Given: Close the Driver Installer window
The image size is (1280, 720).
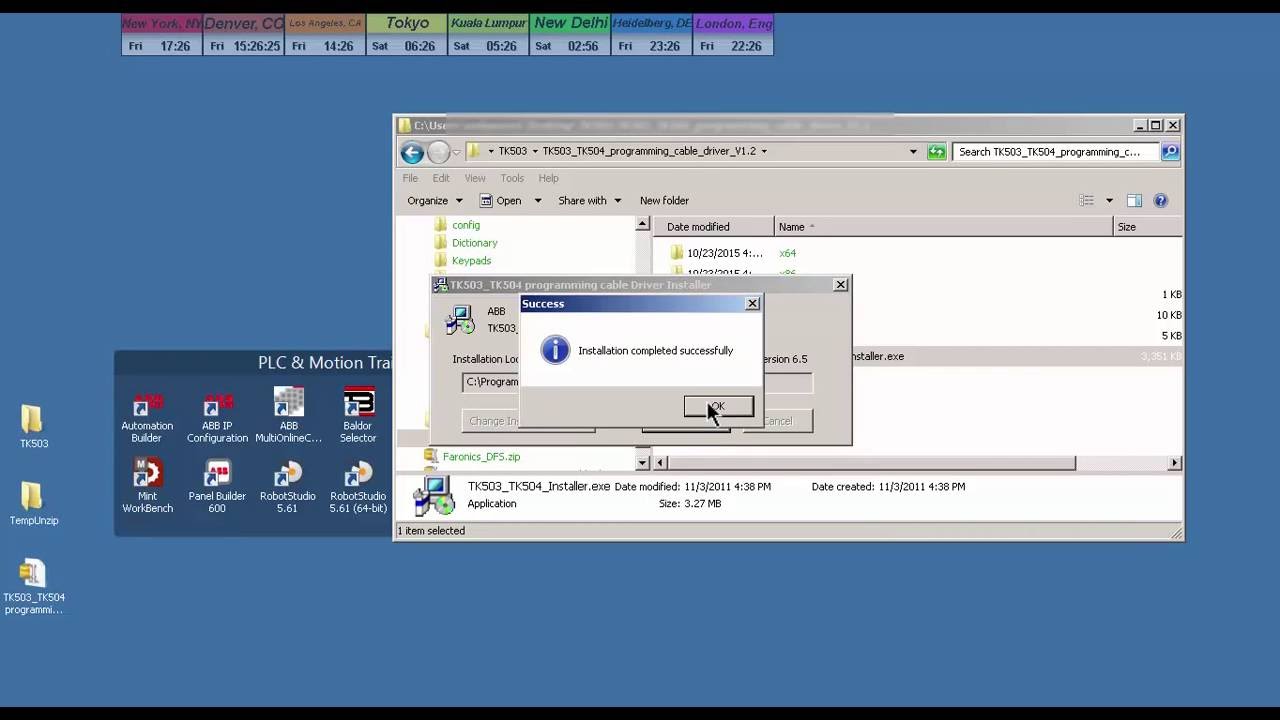Looking at the screenshot, I should click(x=840, y=285).
